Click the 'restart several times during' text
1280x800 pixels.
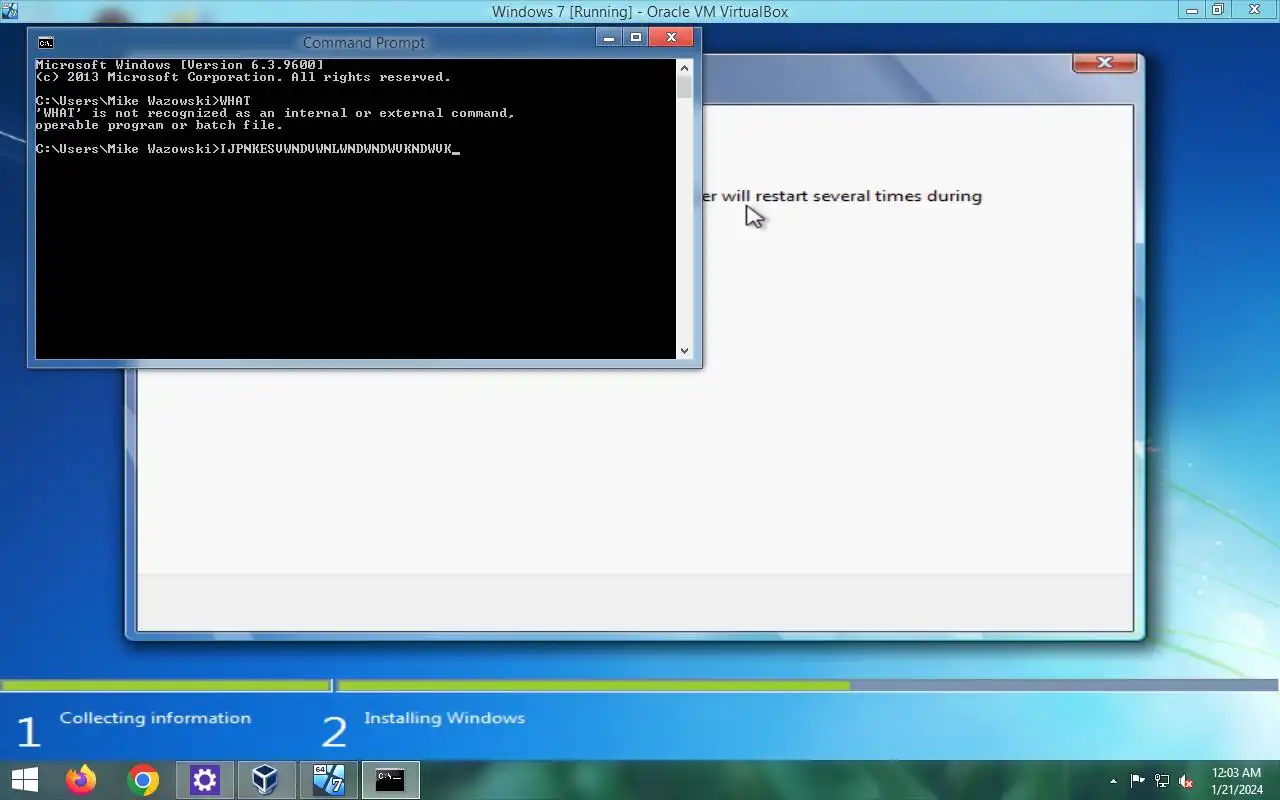(868, 196)
